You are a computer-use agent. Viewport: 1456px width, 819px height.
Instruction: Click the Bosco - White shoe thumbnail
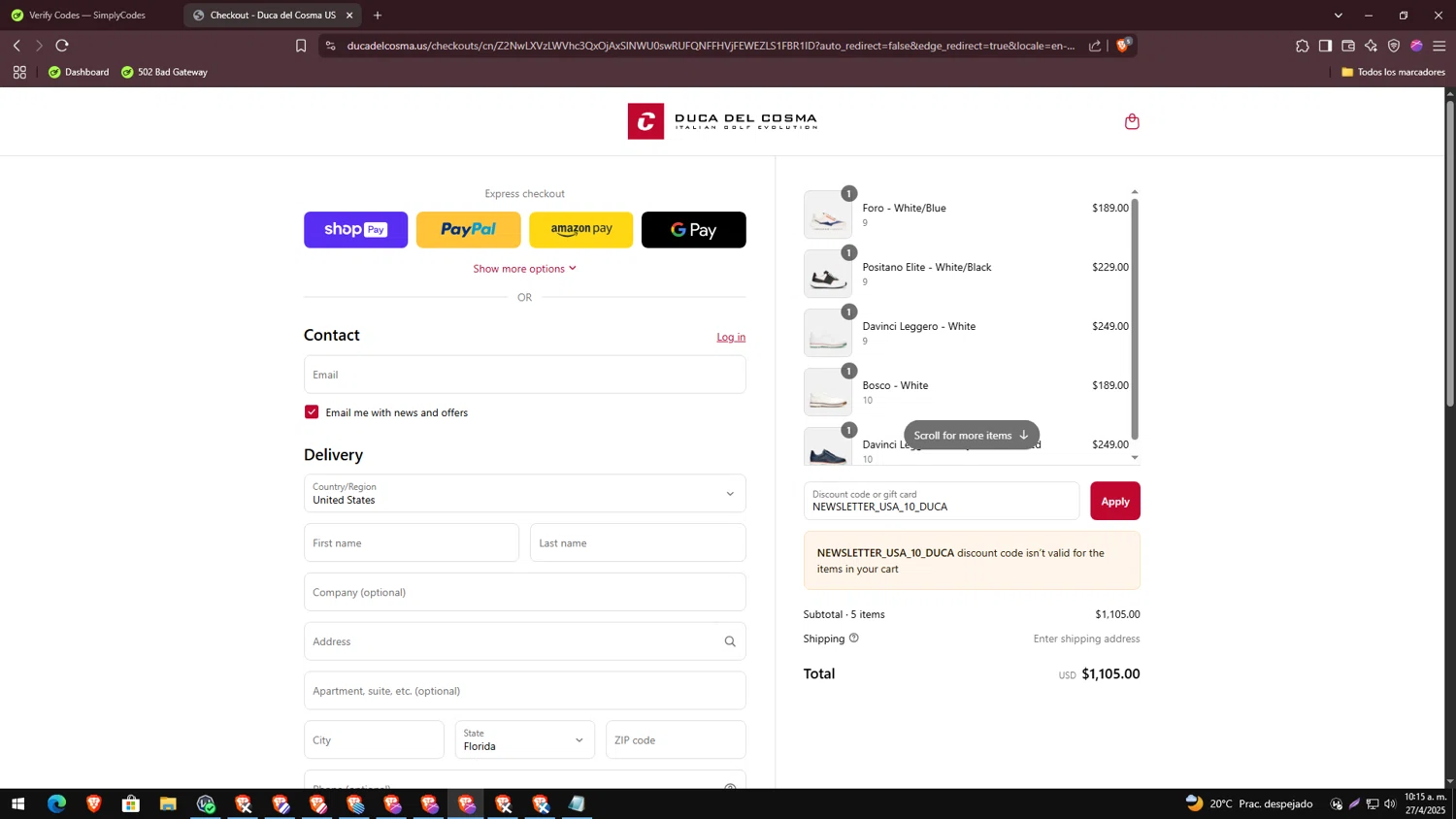click(828, 392)
